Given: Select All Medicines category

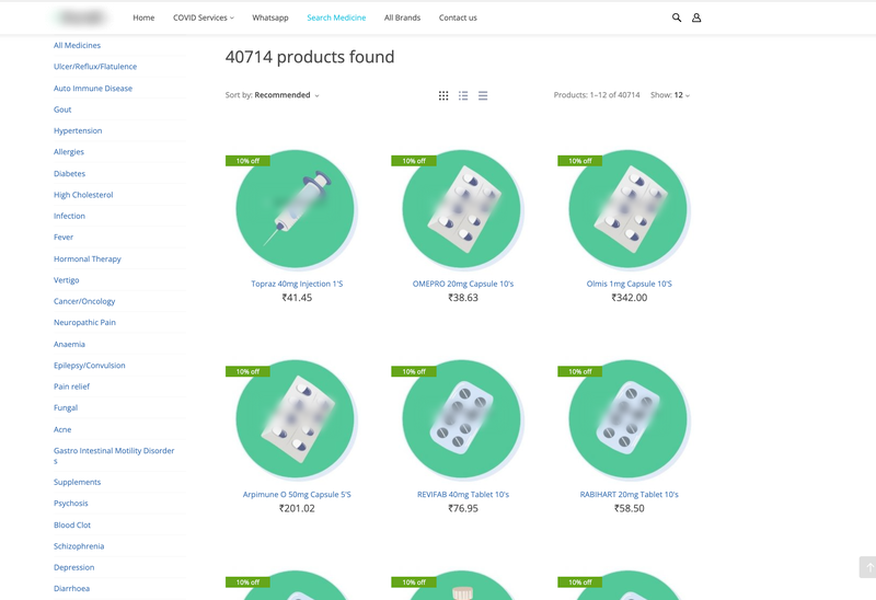Looking at the screenshot, I should click(x=77, y=45).
